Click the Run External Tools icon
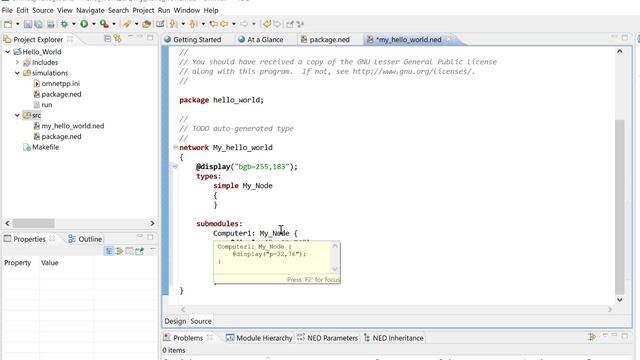 click(x=104, y=24)
